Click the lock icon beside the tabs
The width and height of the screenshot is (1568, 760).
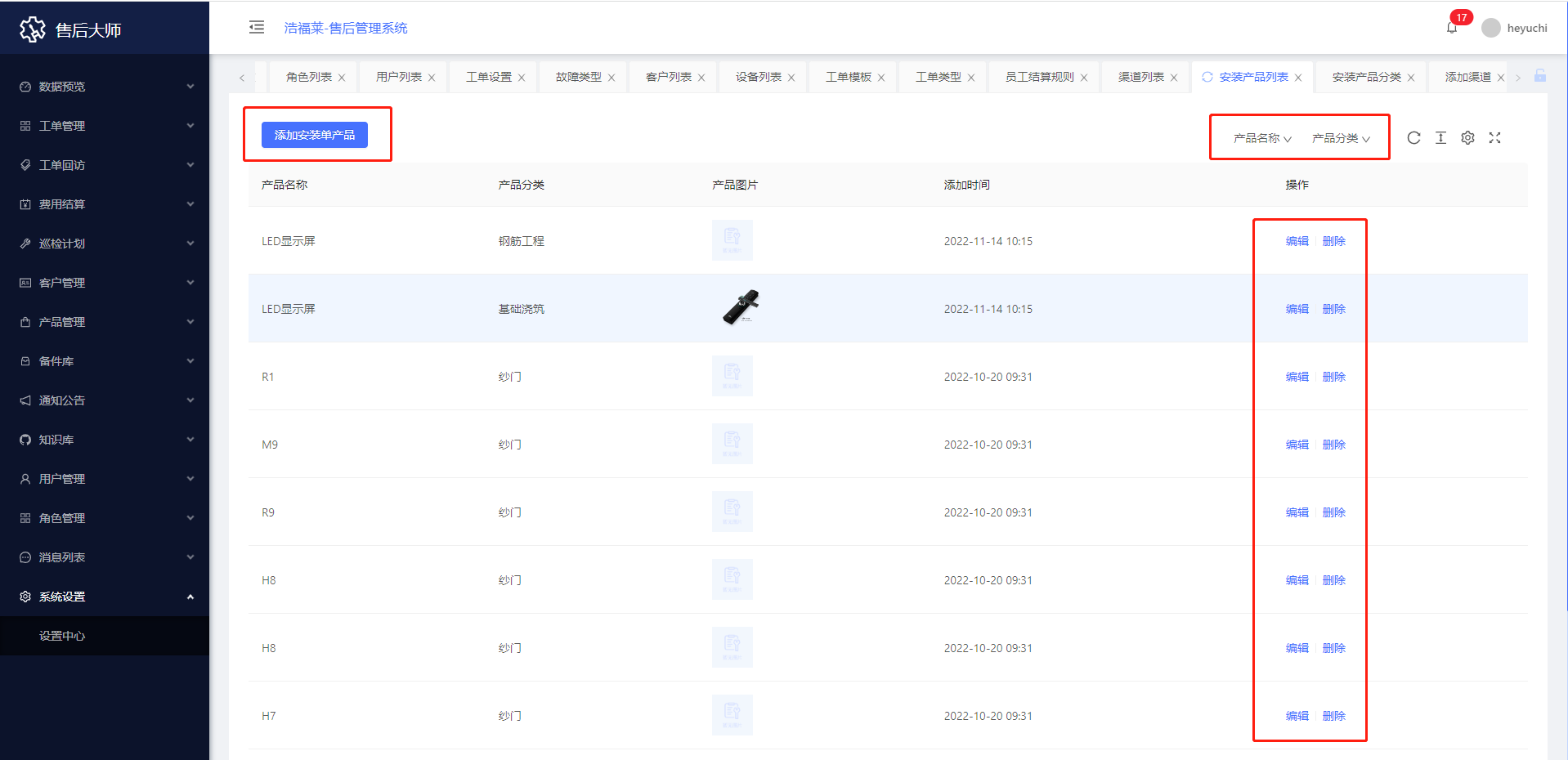(x=1539, y=76)
